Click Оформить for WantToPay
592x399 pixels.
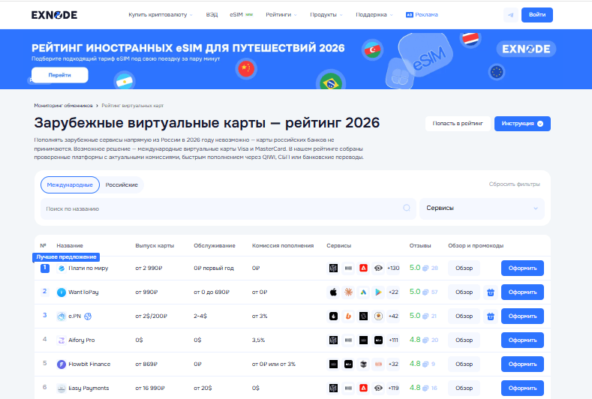(x=523, y=292)
